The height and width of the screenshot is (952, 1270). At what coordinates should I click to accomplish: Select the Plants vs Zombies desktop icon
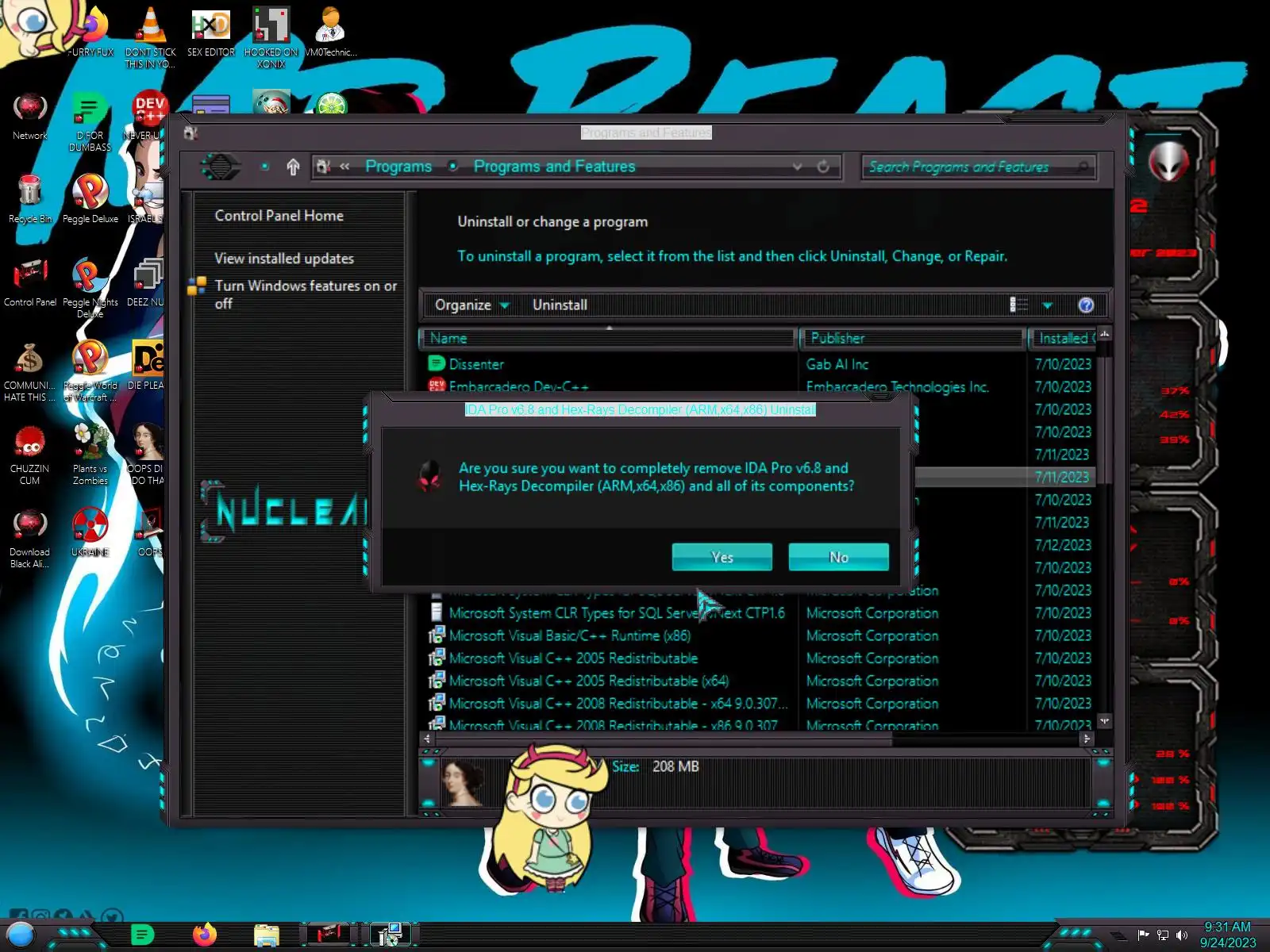click(x=90, y=455)
